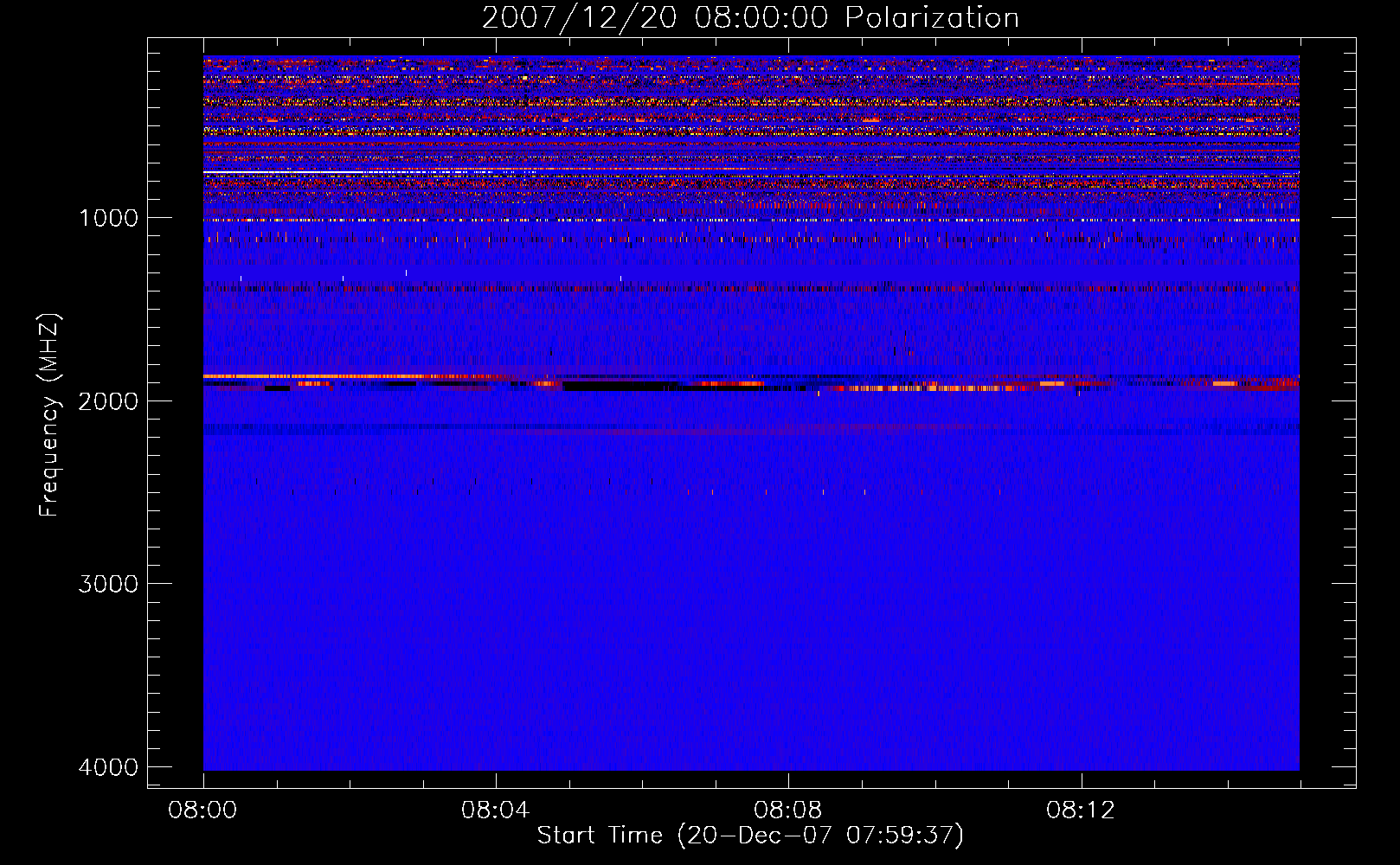This screenshot has width=1400, height=865.
Task: Click the 3000 frequency tick label
Action: (108, 584)
